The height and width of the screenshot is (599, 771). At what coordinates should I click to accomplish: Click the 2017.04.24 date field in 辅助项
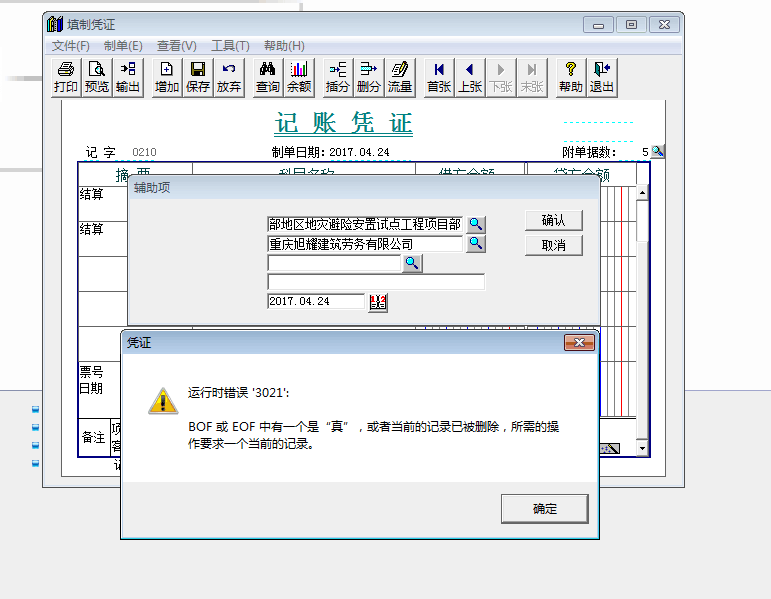click(x=316, y=301)
